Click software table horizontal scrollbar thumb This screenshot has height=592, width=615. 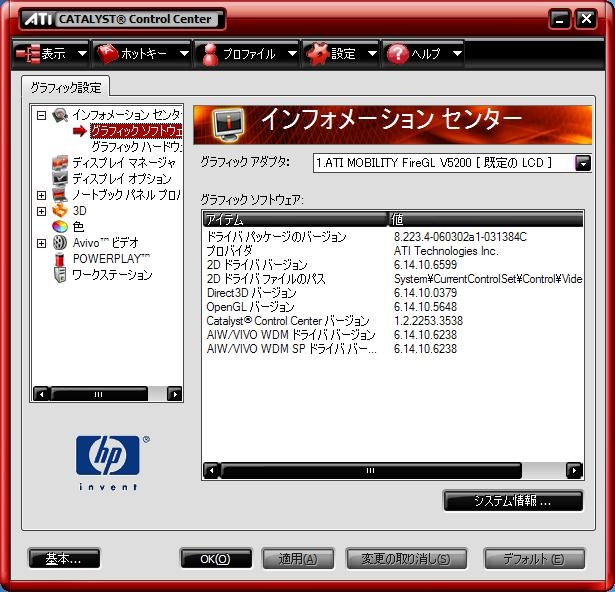(371, 470)
